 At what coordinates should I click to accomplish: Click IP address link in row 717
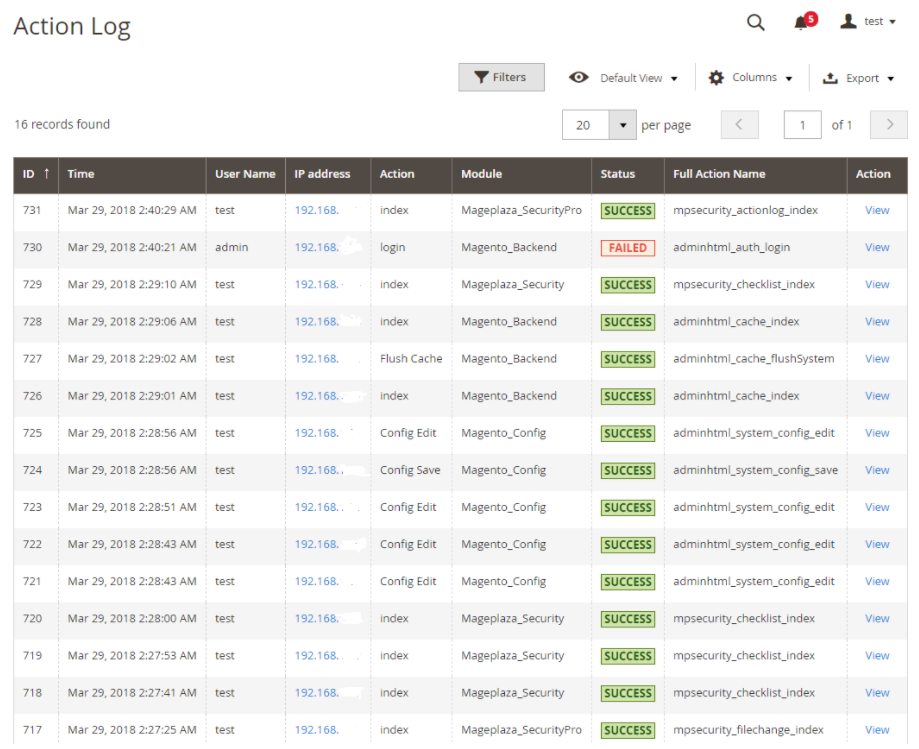(317, 730)
